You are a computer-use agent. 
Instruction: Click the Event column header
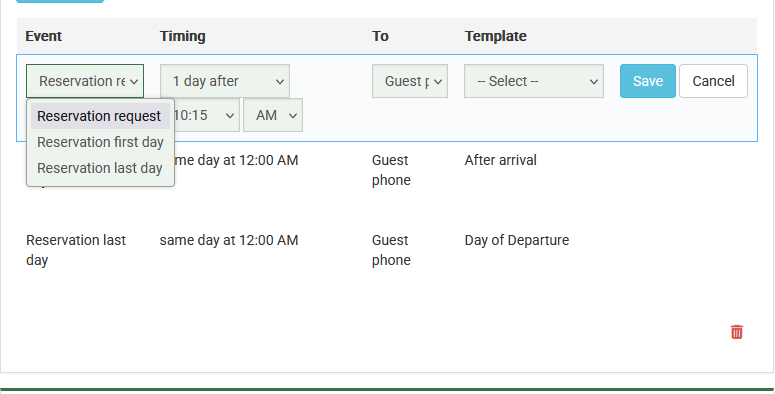43,36
